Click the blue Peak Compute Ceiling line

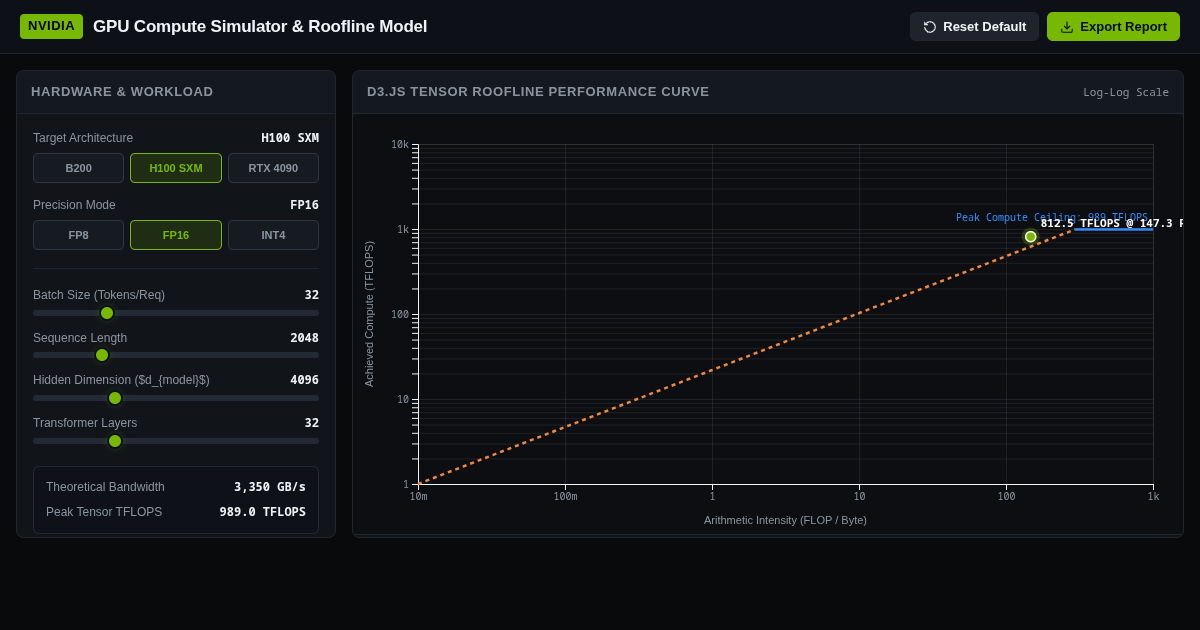tap(1114, 230)
